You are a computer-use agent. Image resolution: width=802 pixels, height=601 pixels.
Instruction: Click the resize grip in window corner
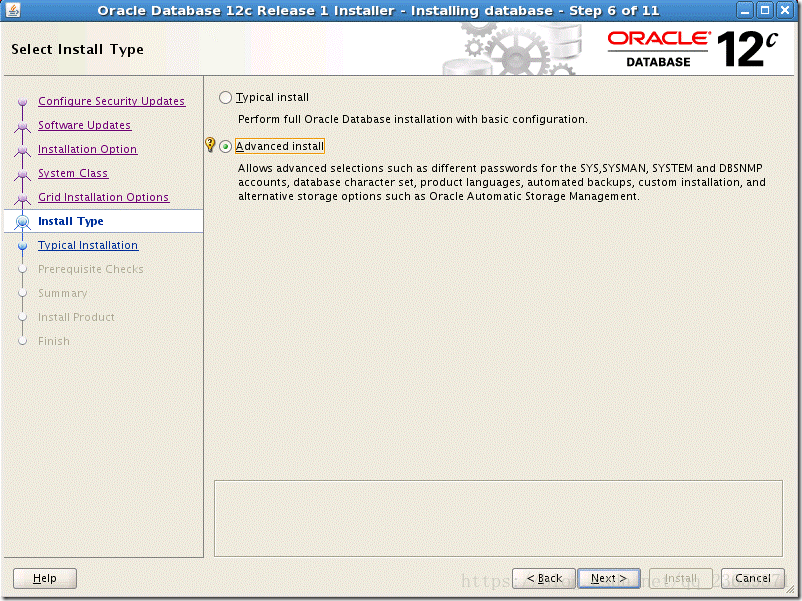(792, 591)
